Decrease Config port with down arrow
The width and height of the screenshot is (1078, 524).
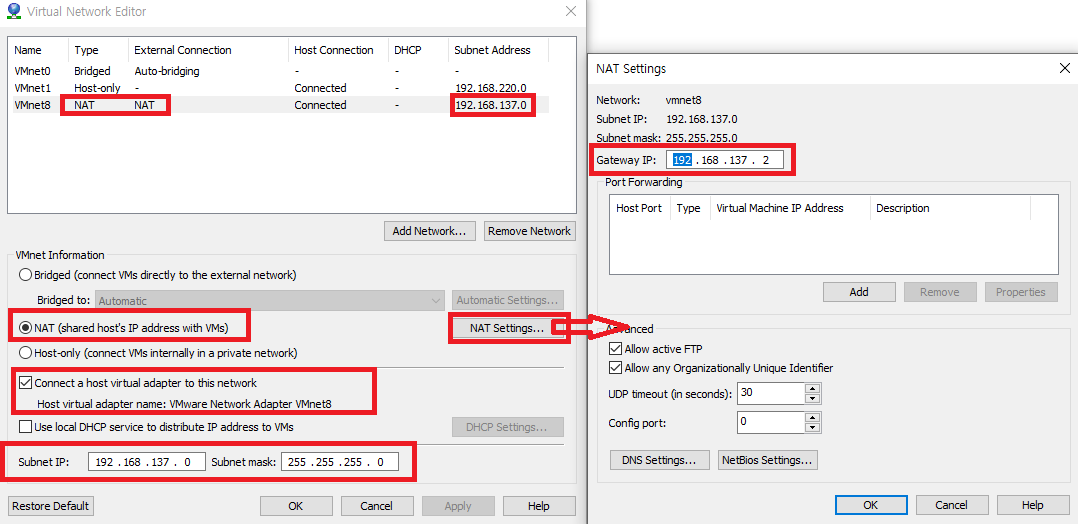[813, 426]
